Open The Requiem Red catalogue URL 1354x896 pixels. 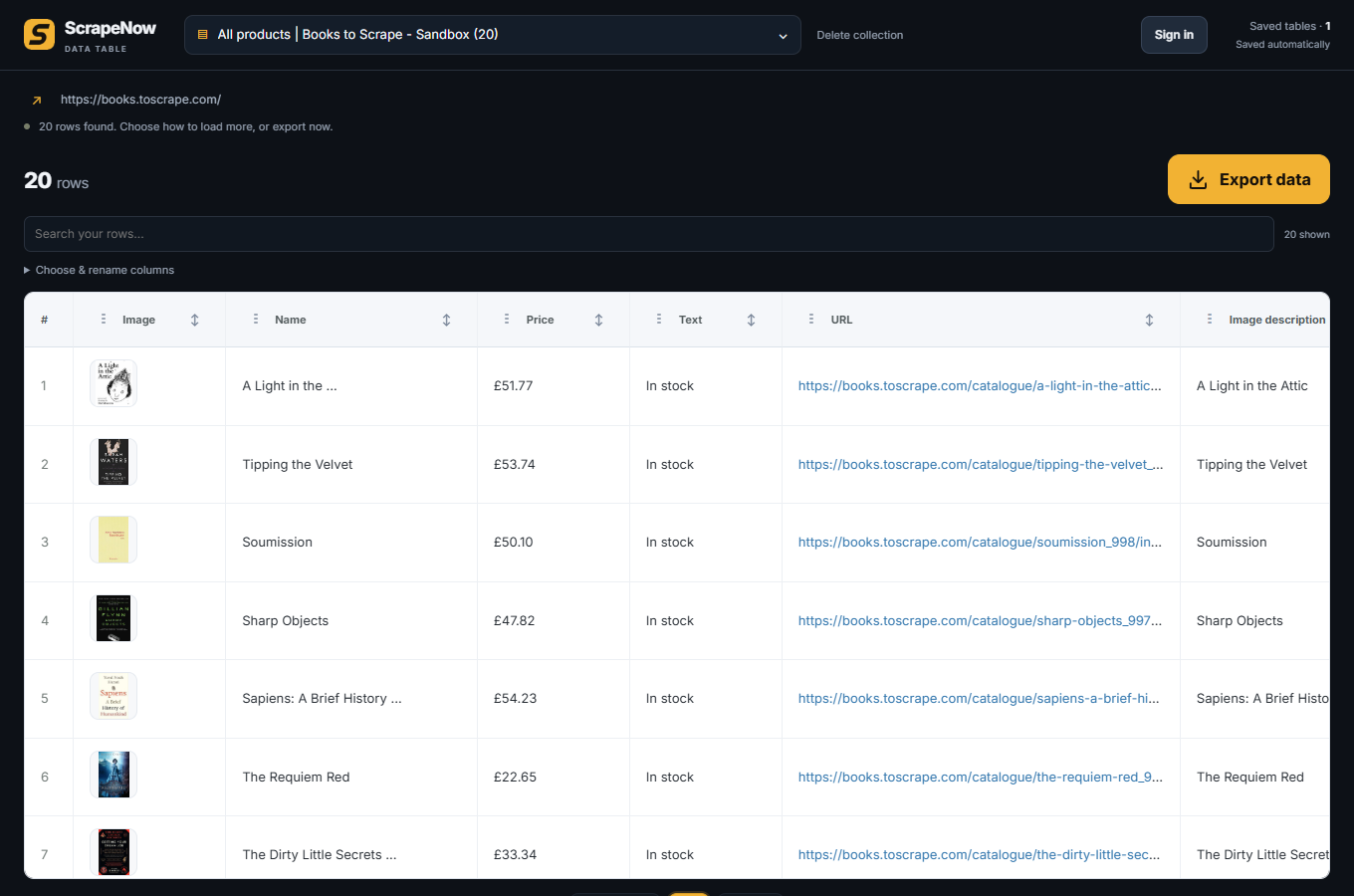[980, 778]
